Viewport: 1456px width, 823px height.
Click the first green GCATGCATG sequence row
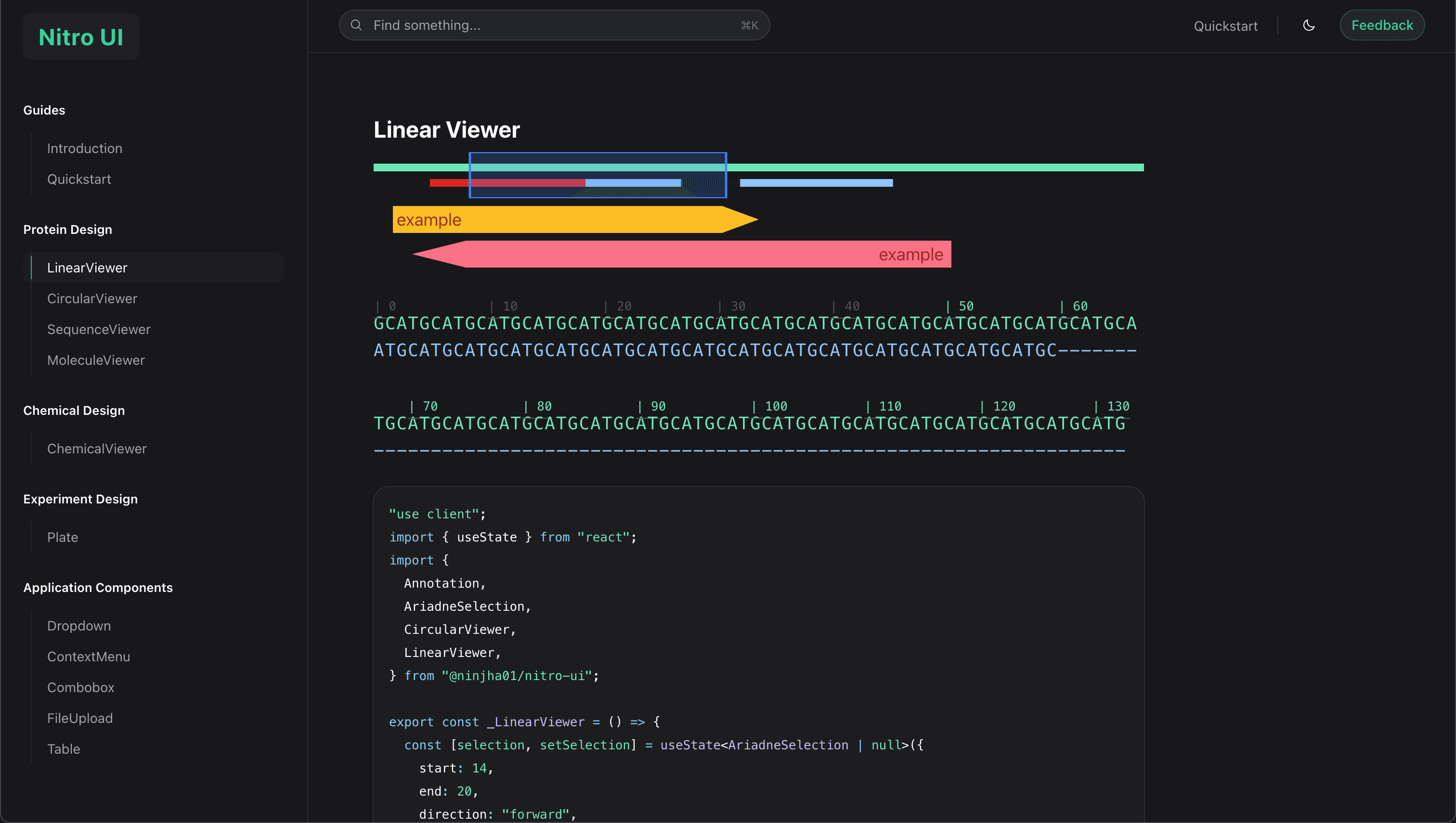point(755,323)
